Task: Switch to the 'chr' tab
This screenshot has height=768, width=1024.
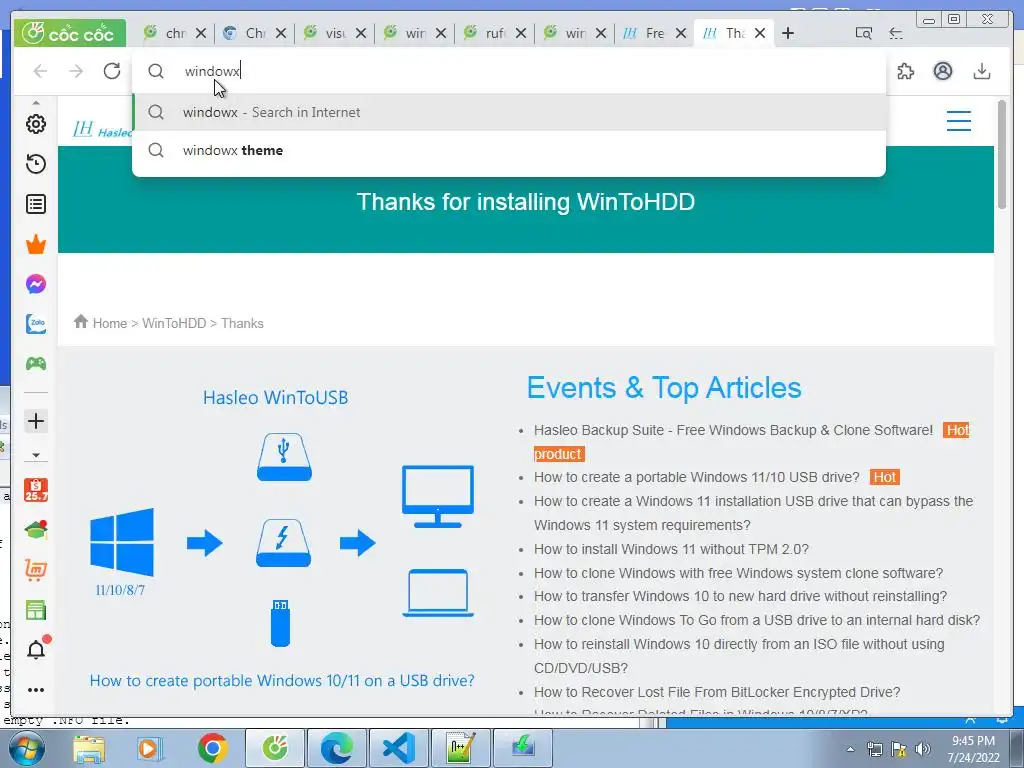Action: tap(166, 33)
